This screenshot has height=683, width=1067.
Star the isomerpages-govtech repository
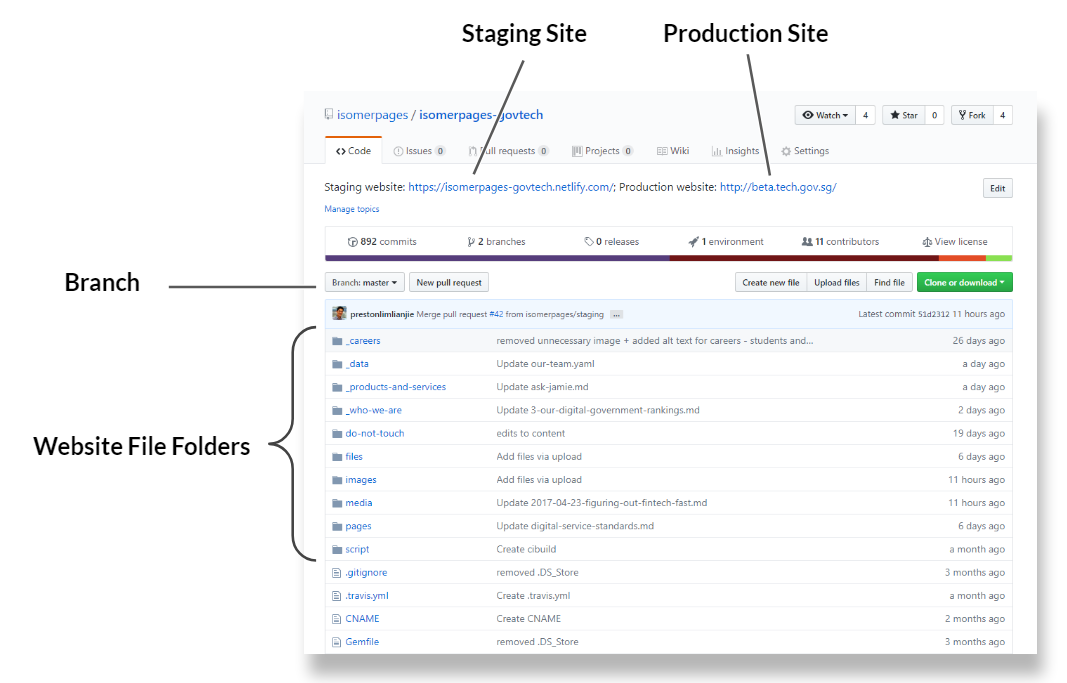903,115
